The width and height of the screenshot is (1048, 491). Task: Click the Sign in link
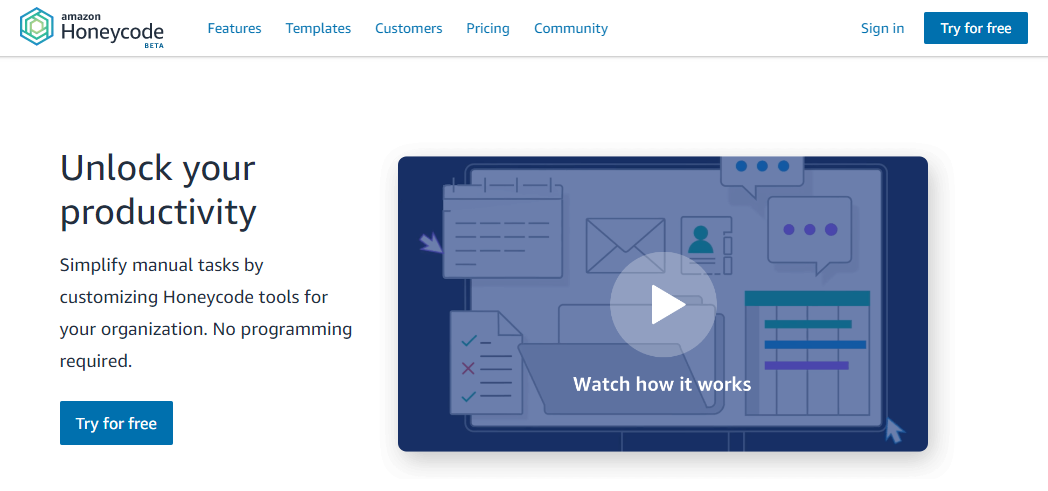point(882,28)
